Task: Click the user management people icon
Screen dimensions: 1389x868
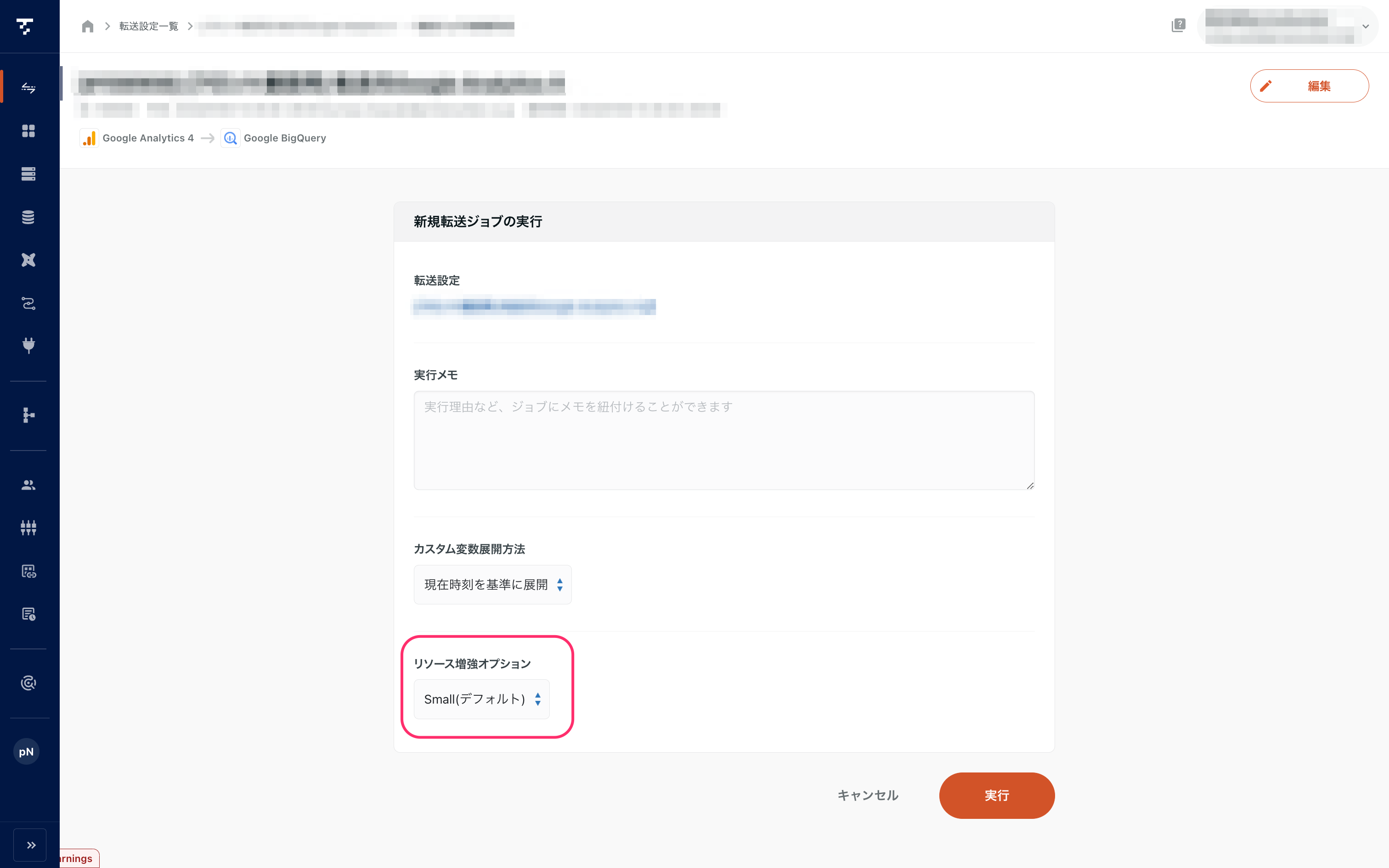Action: (29, 485)
